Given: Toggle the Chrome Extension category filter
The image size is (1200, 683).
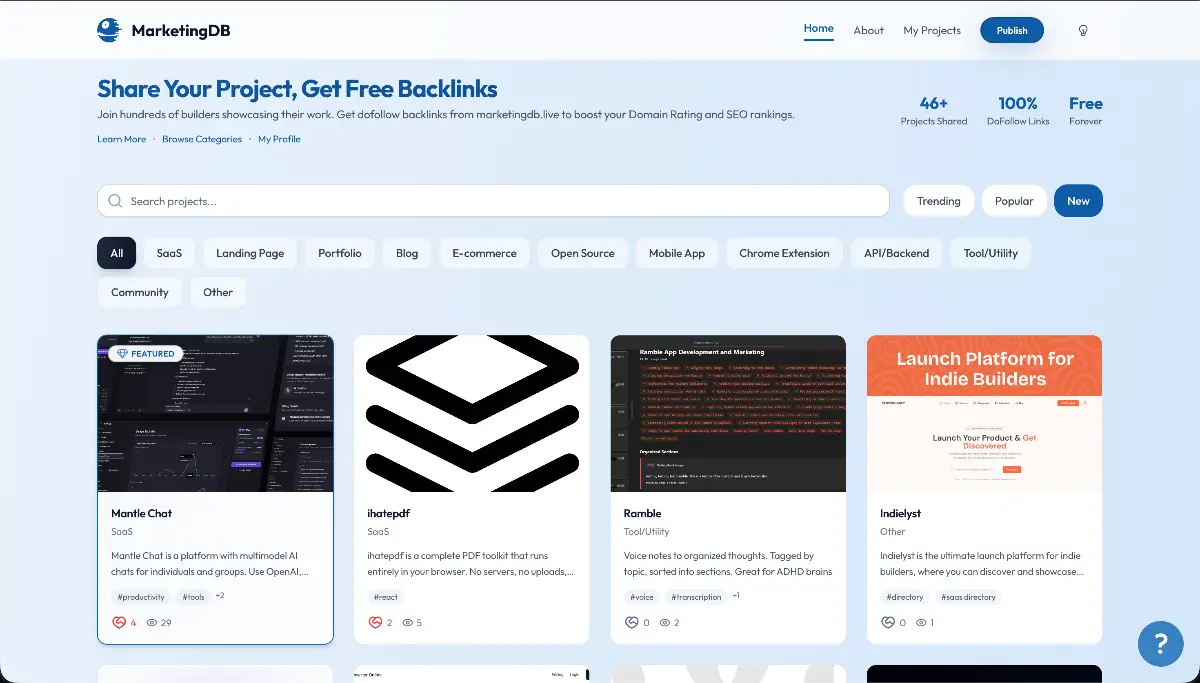Looking at the screenshot, I should (x=784, y=253).
